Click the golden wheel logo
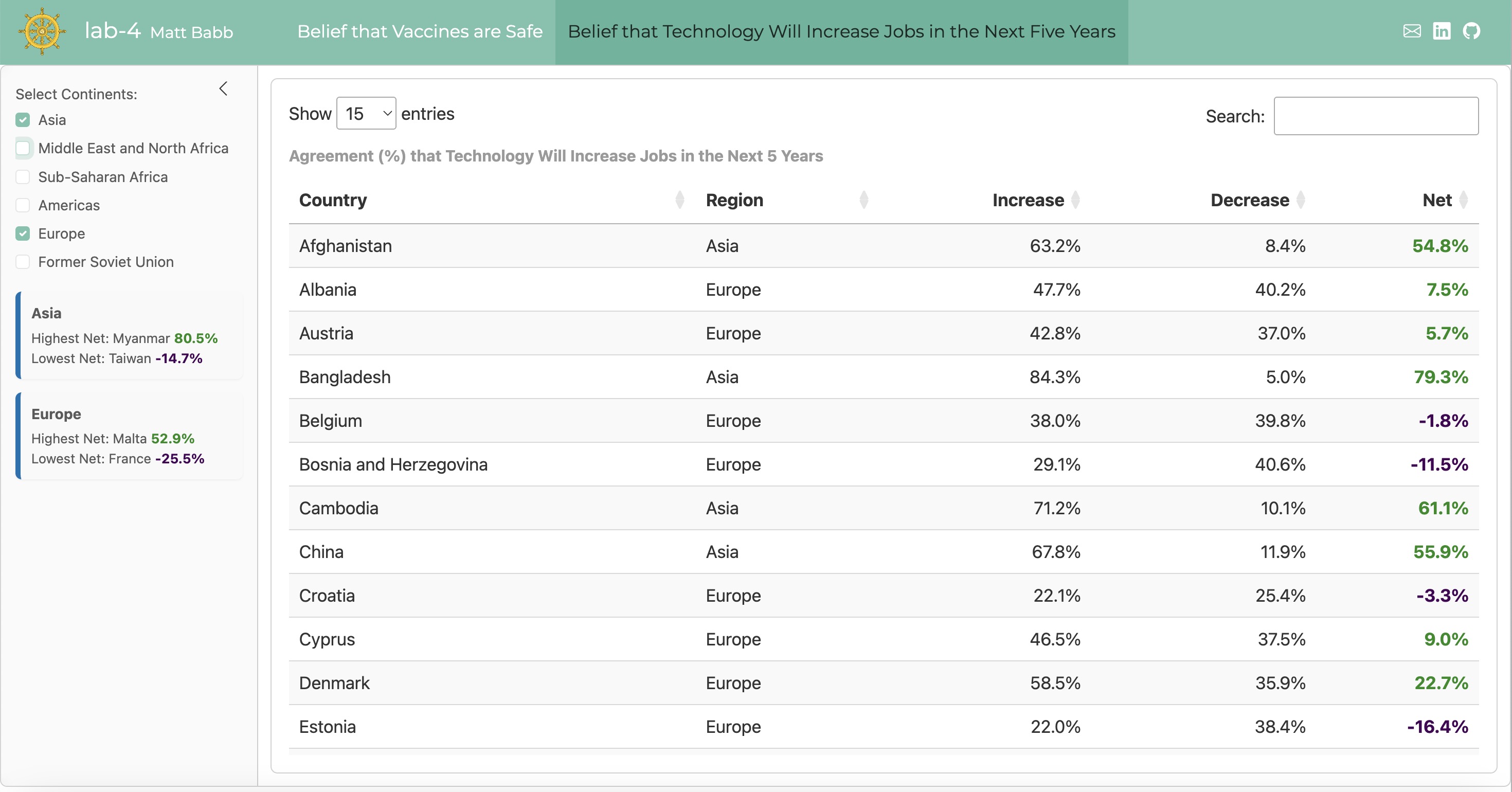The height and width of the screenshot is (792, 1512). (x=42, y=31)
